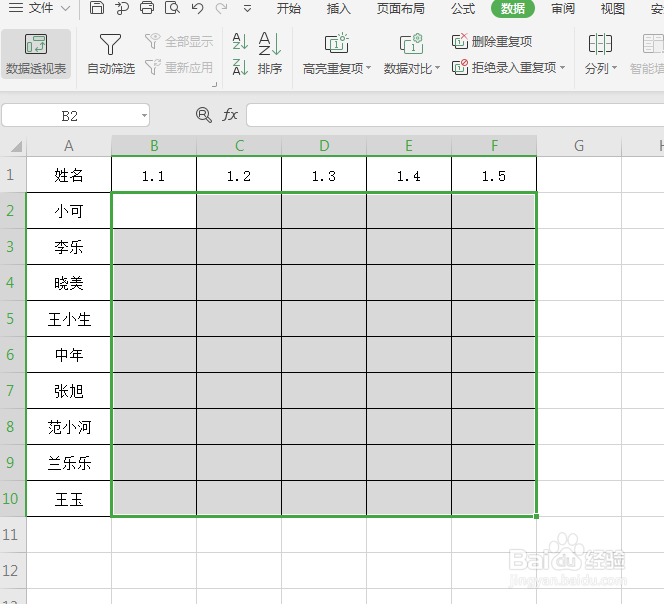Open the Sort (排序) dialog
The image size is (664, 604).
coord(270,54)
